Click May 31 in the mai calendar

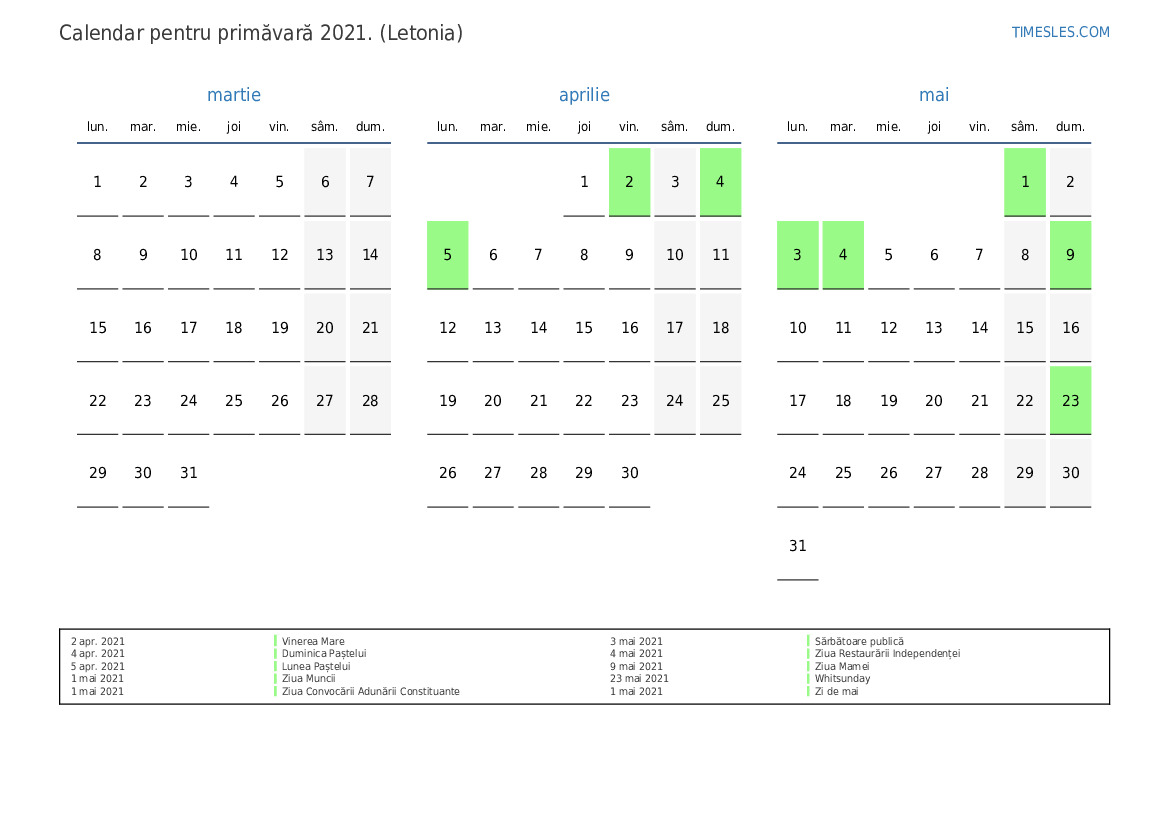[x=797, y=546]
